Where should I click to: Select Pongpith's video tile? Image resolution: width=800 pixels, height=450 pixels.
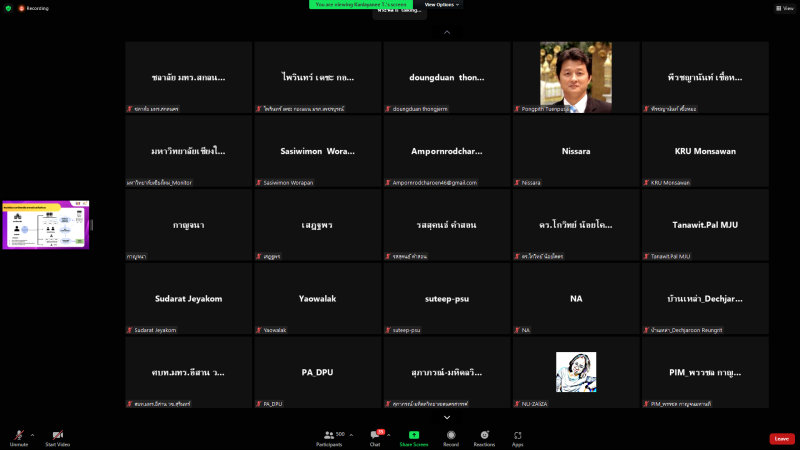[x=575, y=77]
